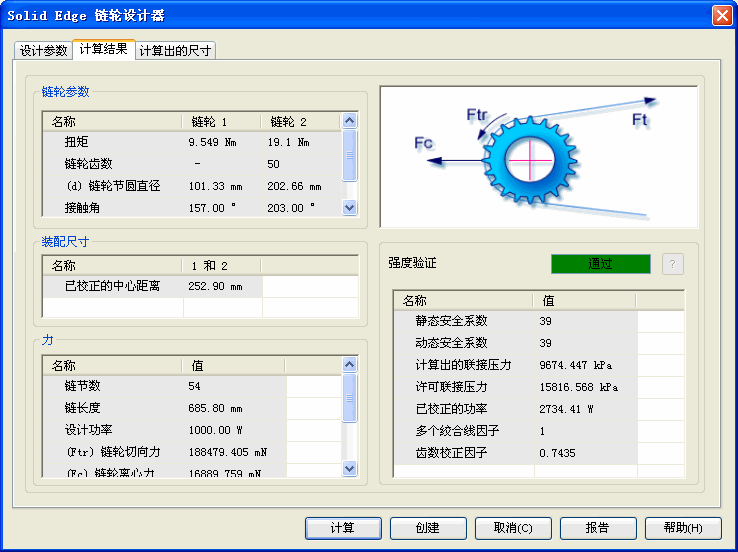
Task: Open the 计算出的尺寸 tab
Action: (x=175, y=51)
